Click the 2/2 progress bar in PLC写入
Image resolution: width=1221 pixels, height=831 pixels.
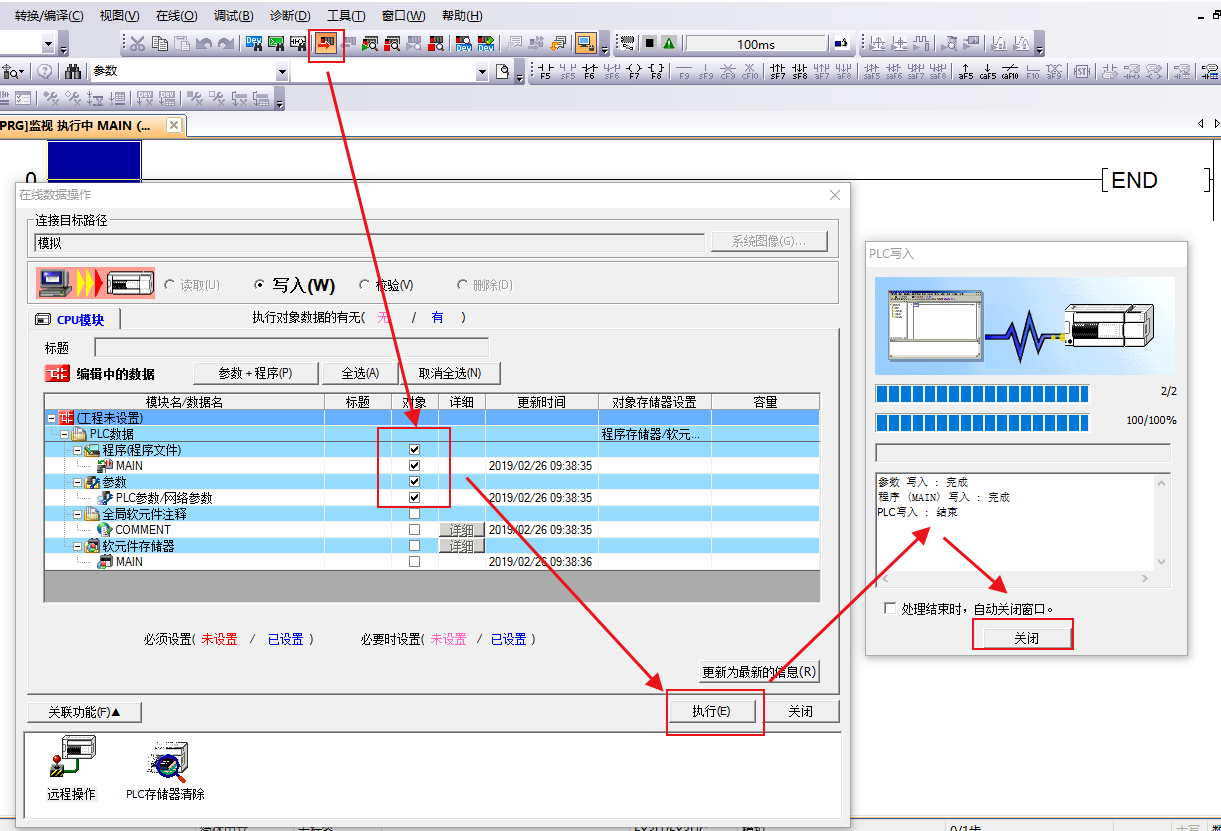tap(982, 394)
